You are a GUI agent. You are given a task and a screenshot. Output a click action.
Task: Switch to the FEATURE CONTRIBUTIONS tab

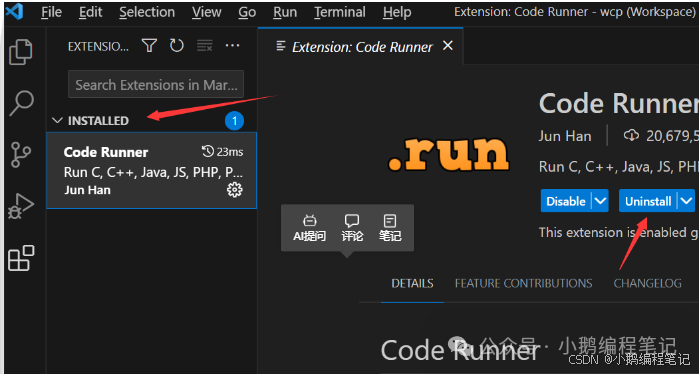click(523, 284)
